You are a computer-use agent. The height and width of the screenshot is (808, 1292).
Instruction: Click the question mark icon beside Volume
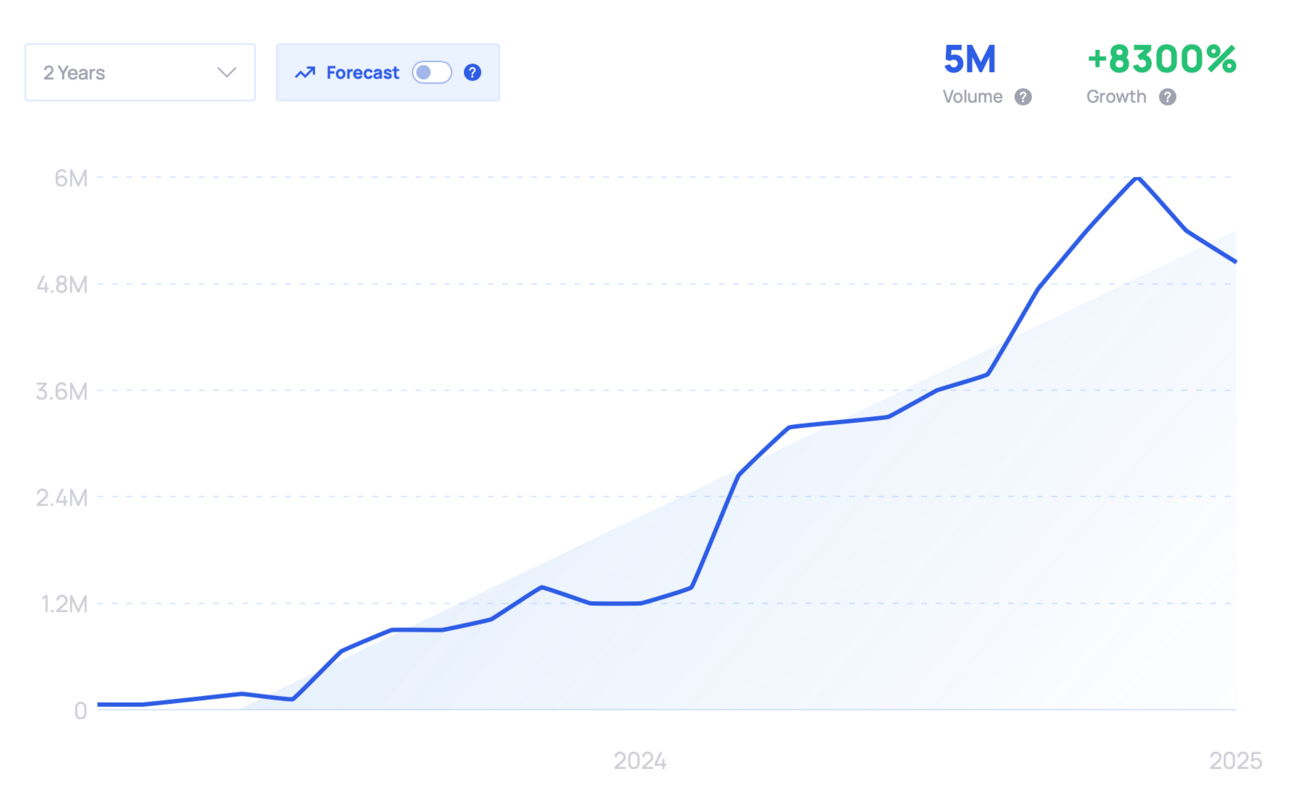pyautogui.click(x=1023, y=97)
